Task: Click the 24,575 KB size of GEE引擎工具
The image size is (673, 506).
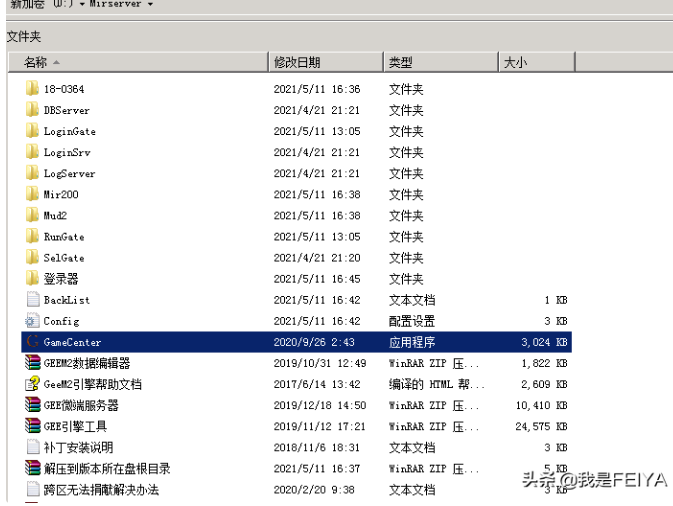Action: pyautogui.click(x=541, y=426)
